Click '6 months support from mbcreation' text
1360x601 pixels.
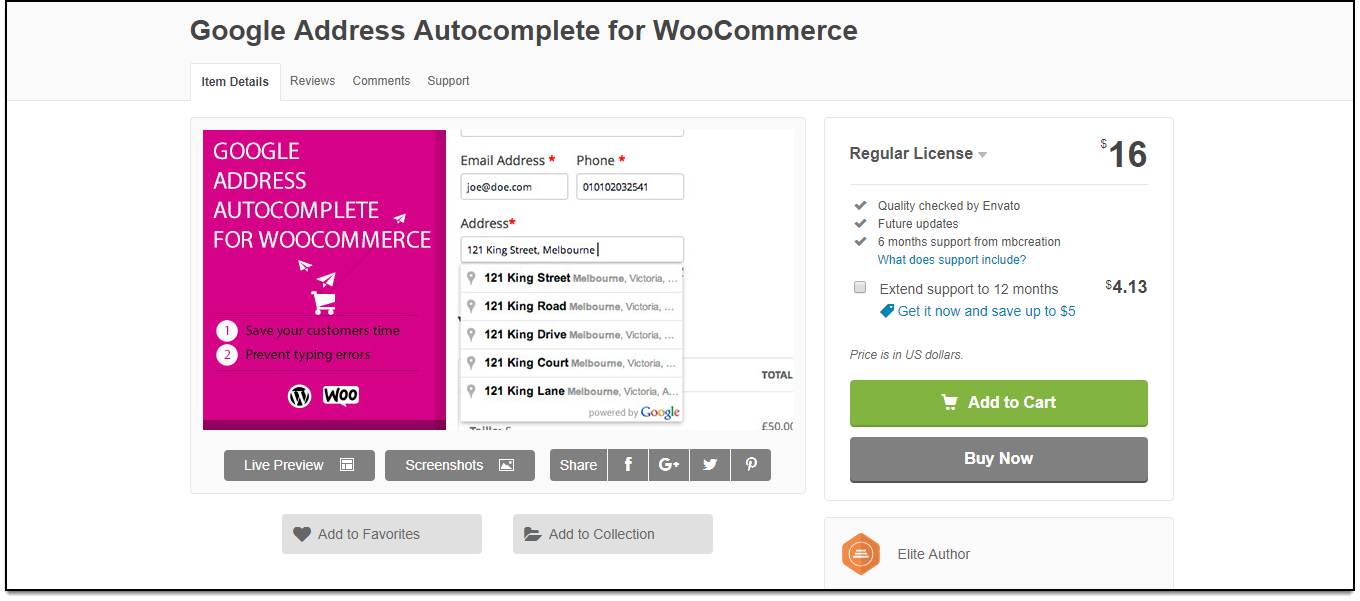[969, 242]
